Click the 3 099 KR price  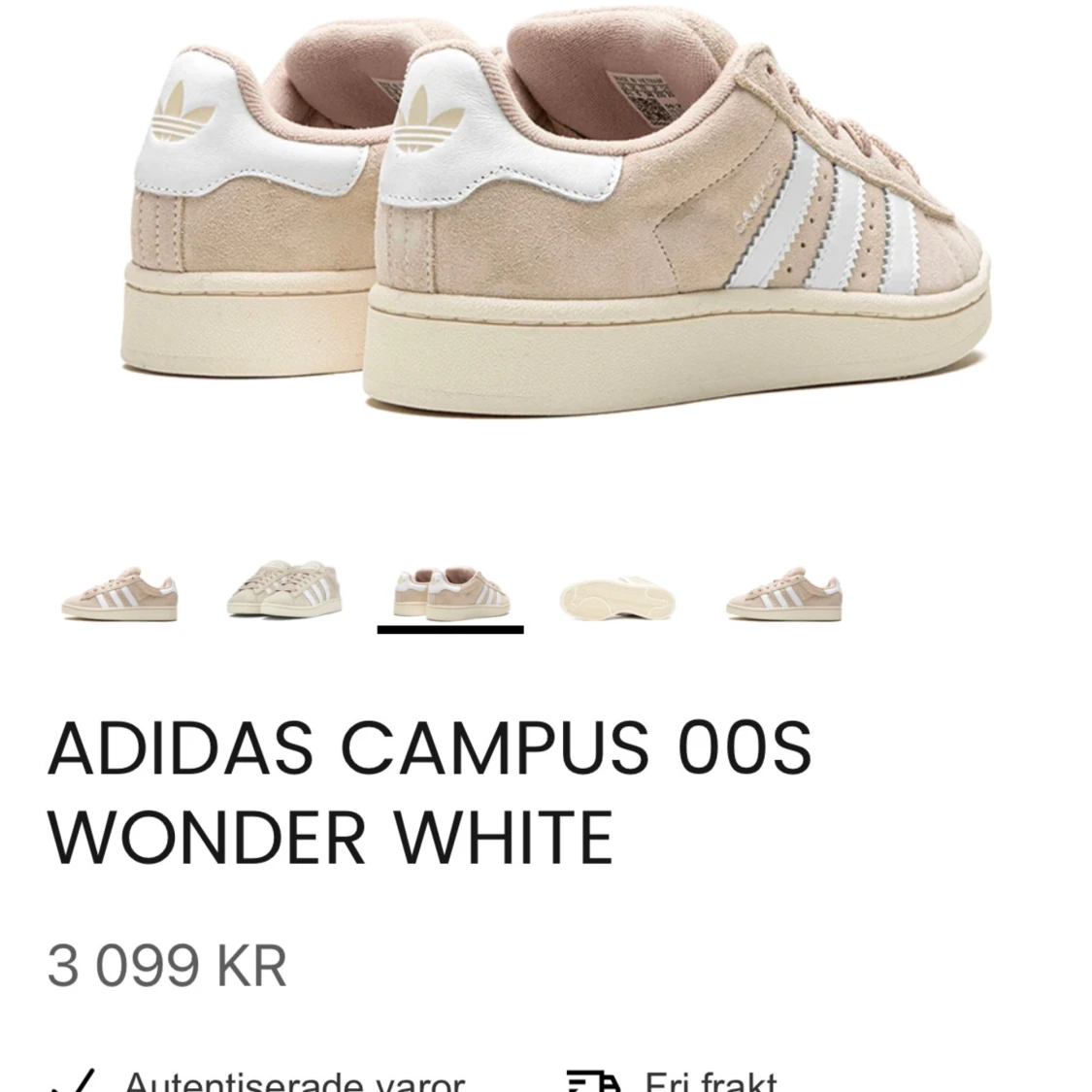click(167, 965)
